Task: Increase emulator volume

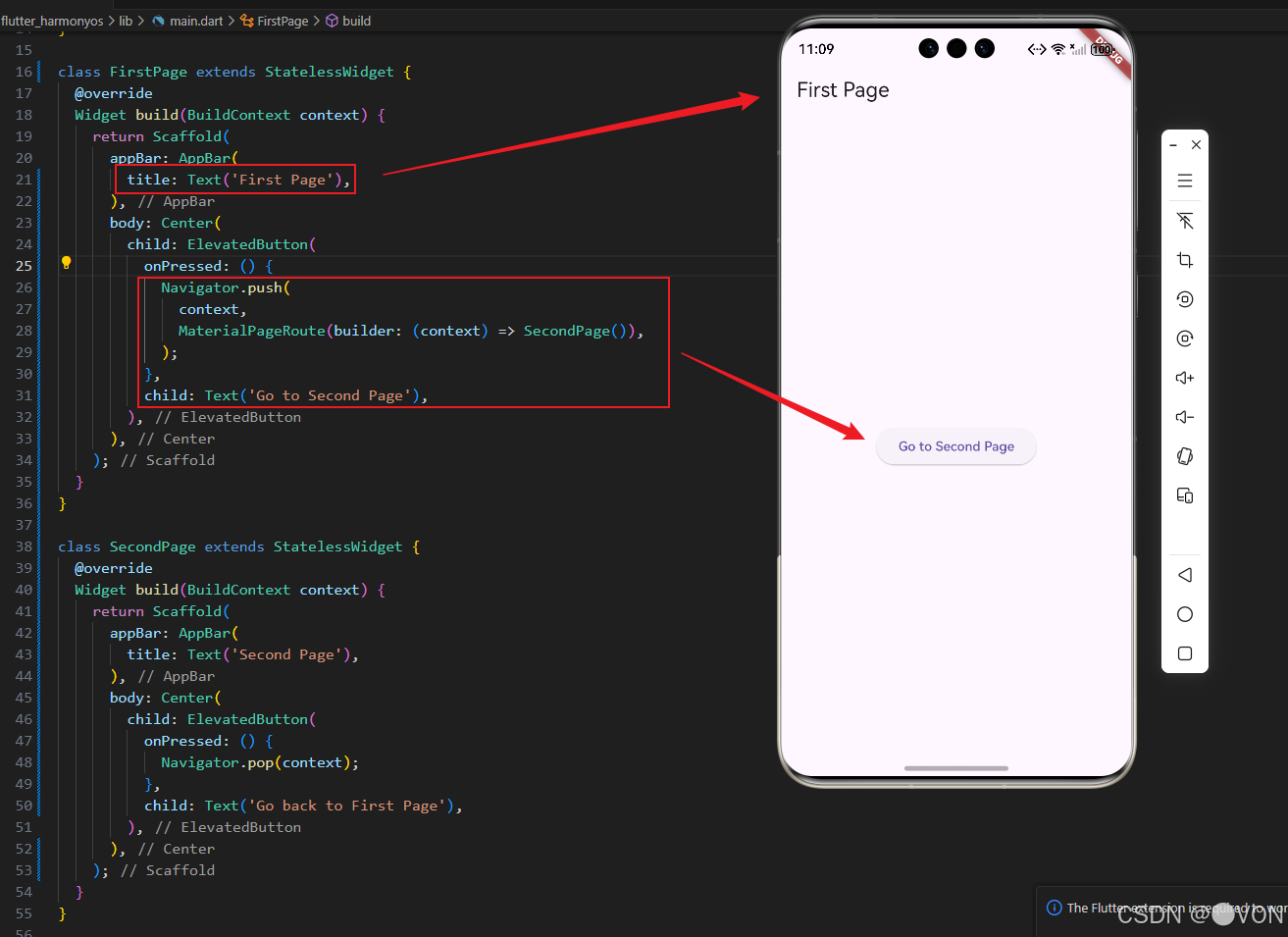Action: (1185, 378)
